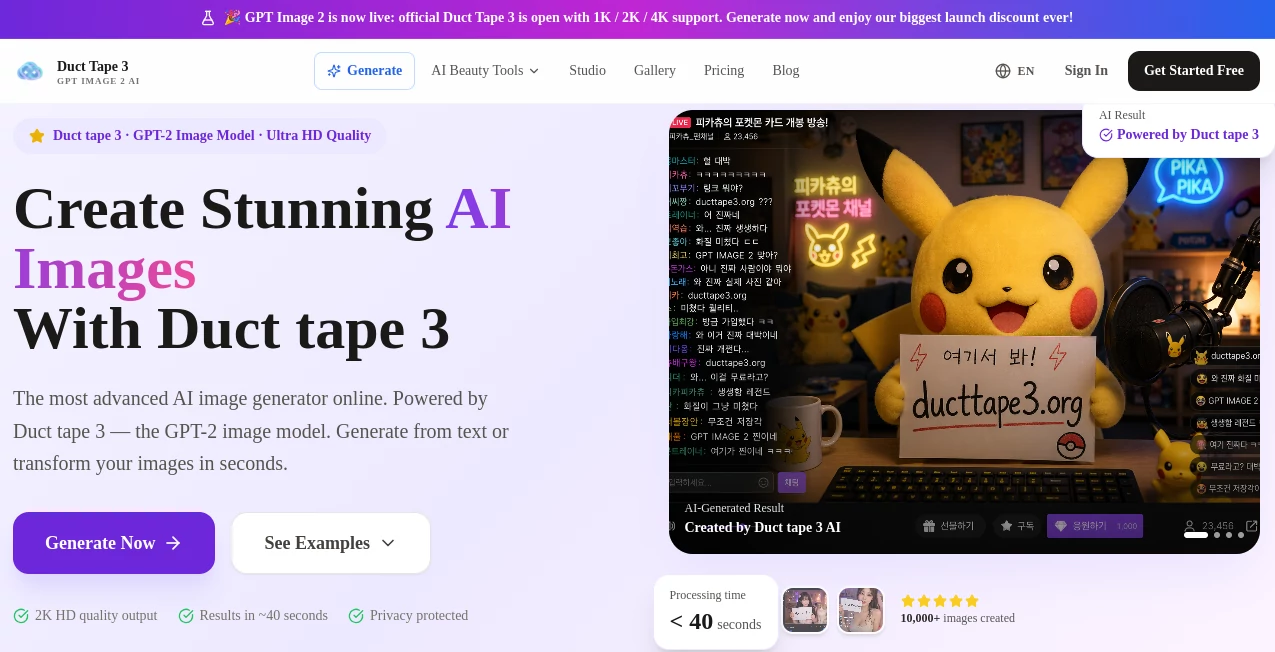Click the most advanced AI image generator paragraph
1275x652 pixels.
263,431
